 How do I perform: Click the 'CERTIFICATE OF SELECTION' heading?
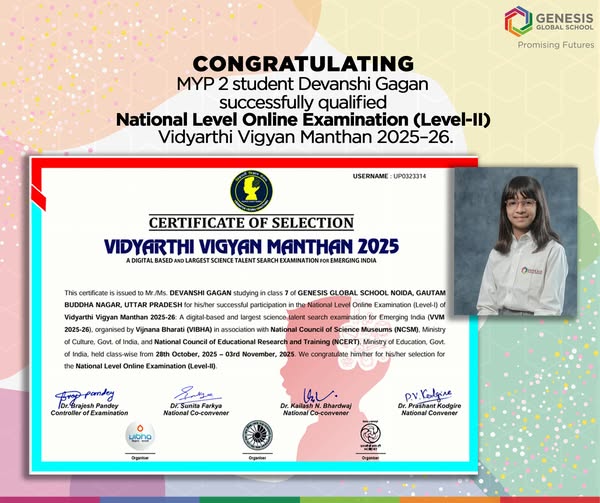[x=252, y=222]
